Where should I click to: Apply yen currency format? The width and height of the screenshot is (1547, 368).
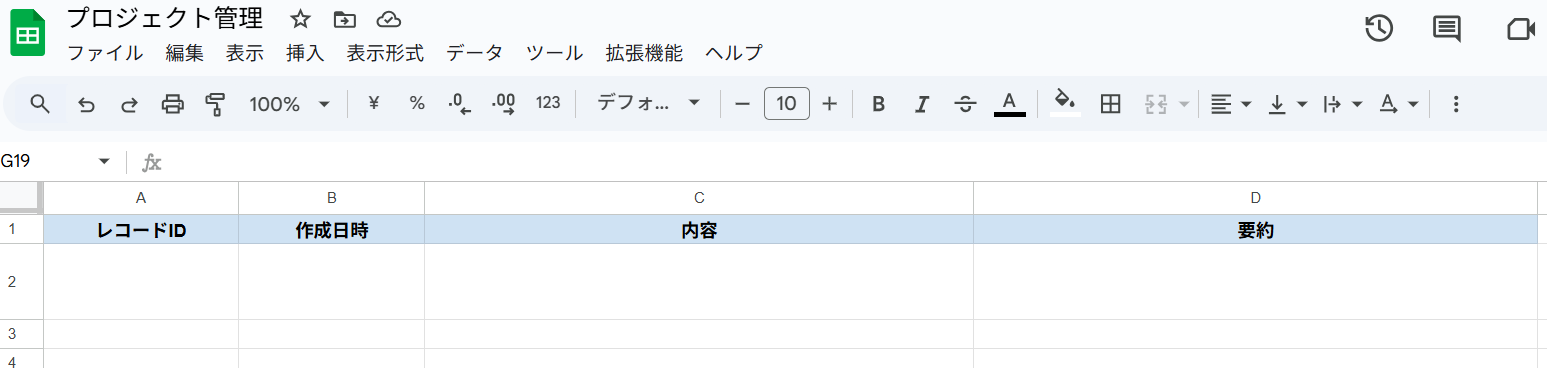tap(374, 103)
